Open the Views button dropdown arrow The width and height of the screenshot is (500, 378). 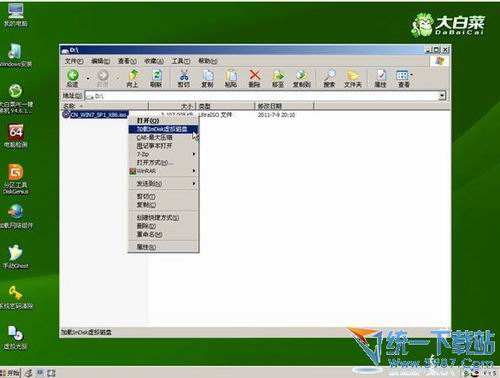(412, 75)
